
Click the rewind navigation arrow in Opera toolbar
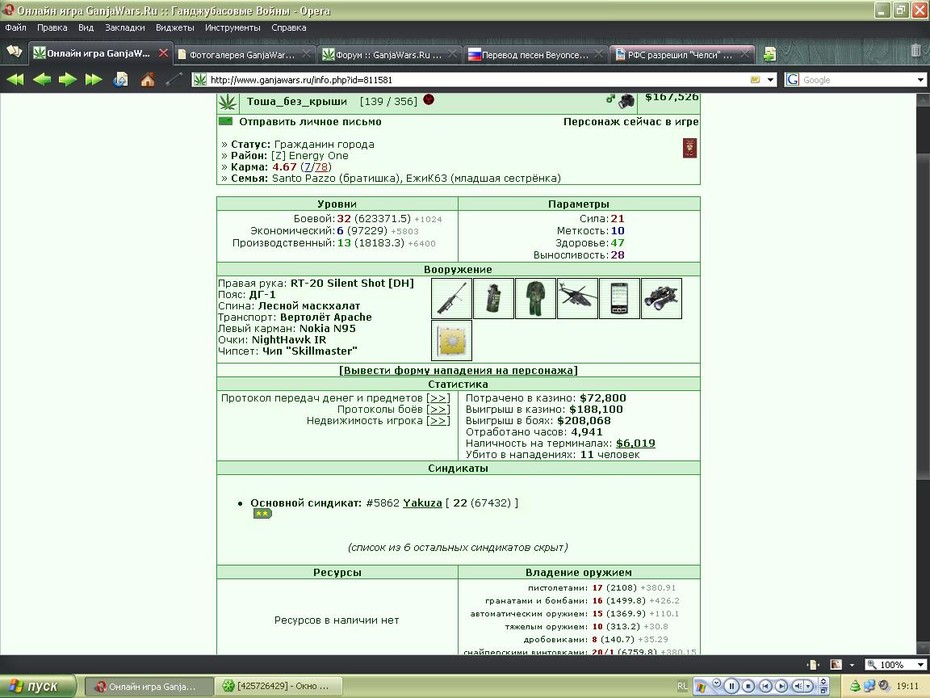(15, 79)
